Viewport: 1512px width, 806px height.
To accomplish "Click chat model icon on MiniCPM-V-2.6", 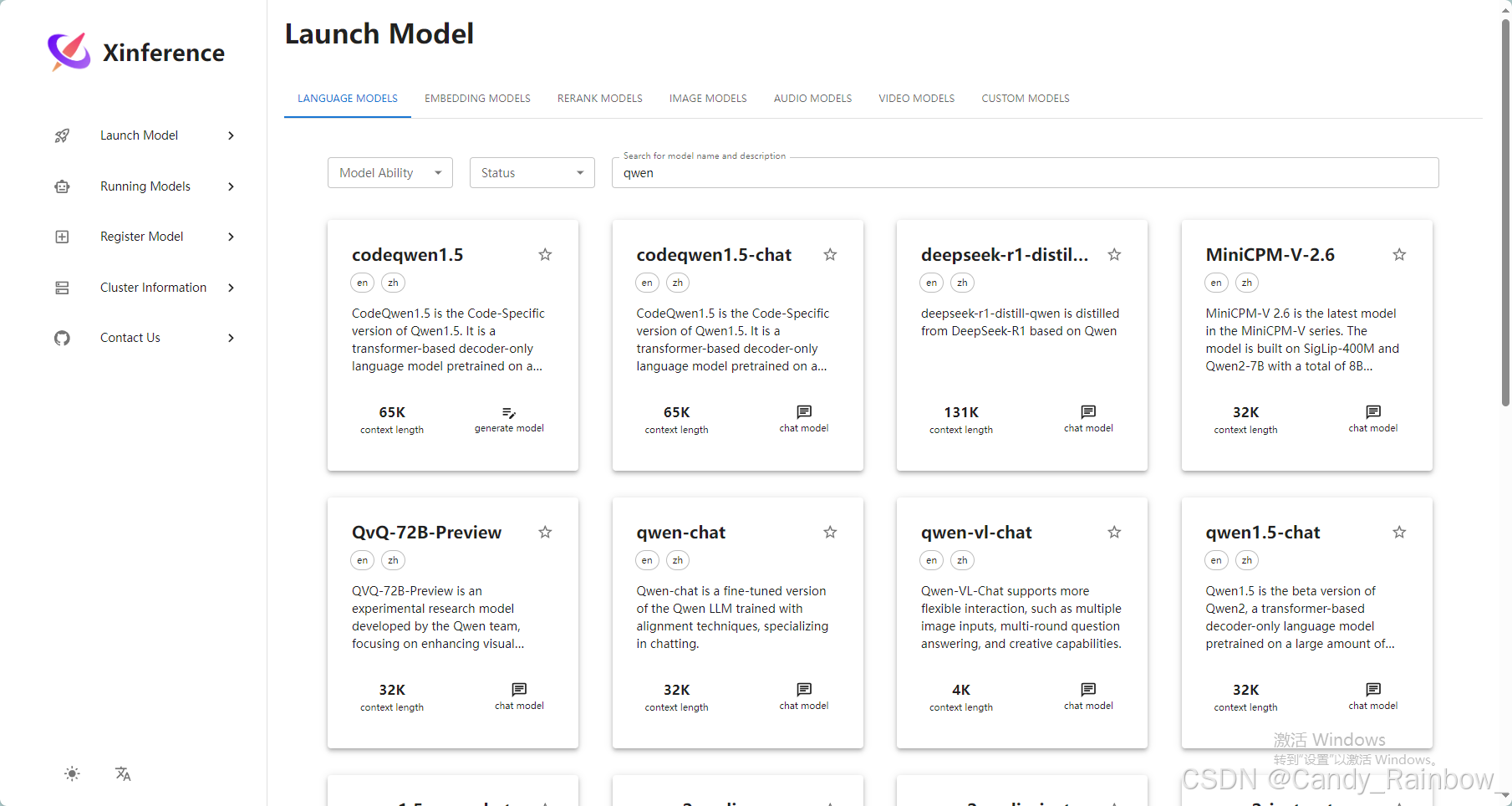I will coord(1373,412).
